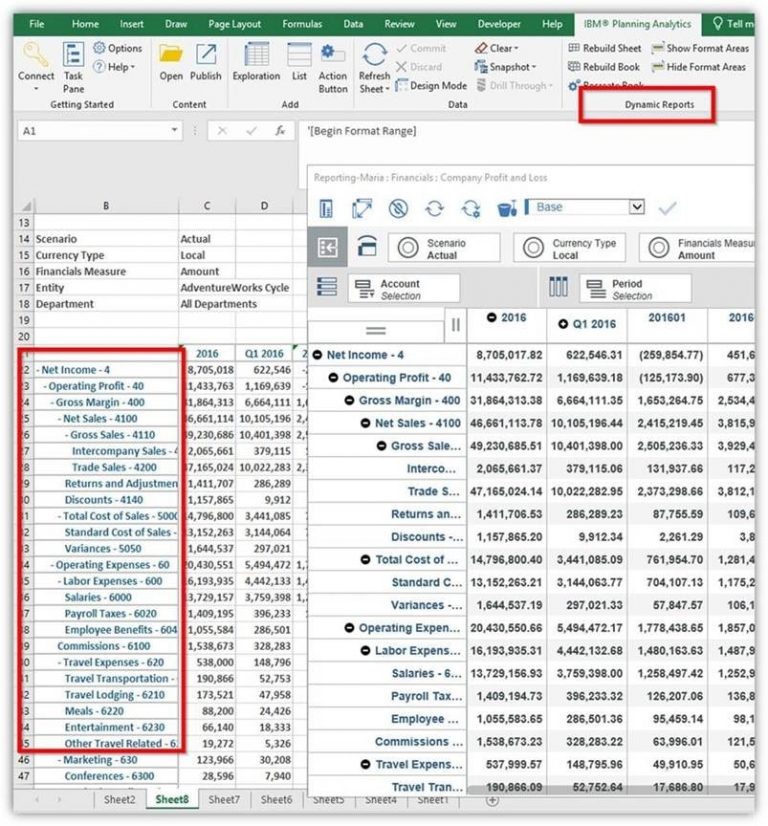Insert an Exploration view
This screenshot has height=826, width=768.
(256, 56)
